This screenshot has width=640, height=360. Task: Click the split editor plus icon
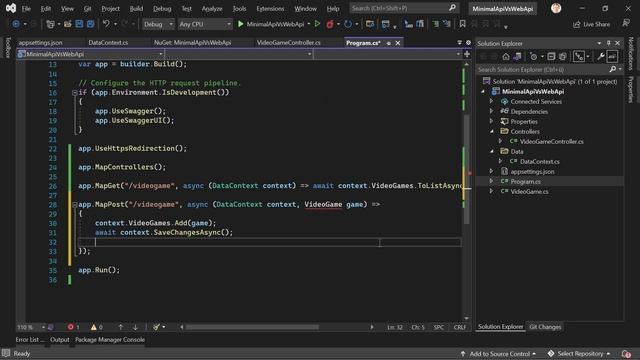click(x=467, y=54)
